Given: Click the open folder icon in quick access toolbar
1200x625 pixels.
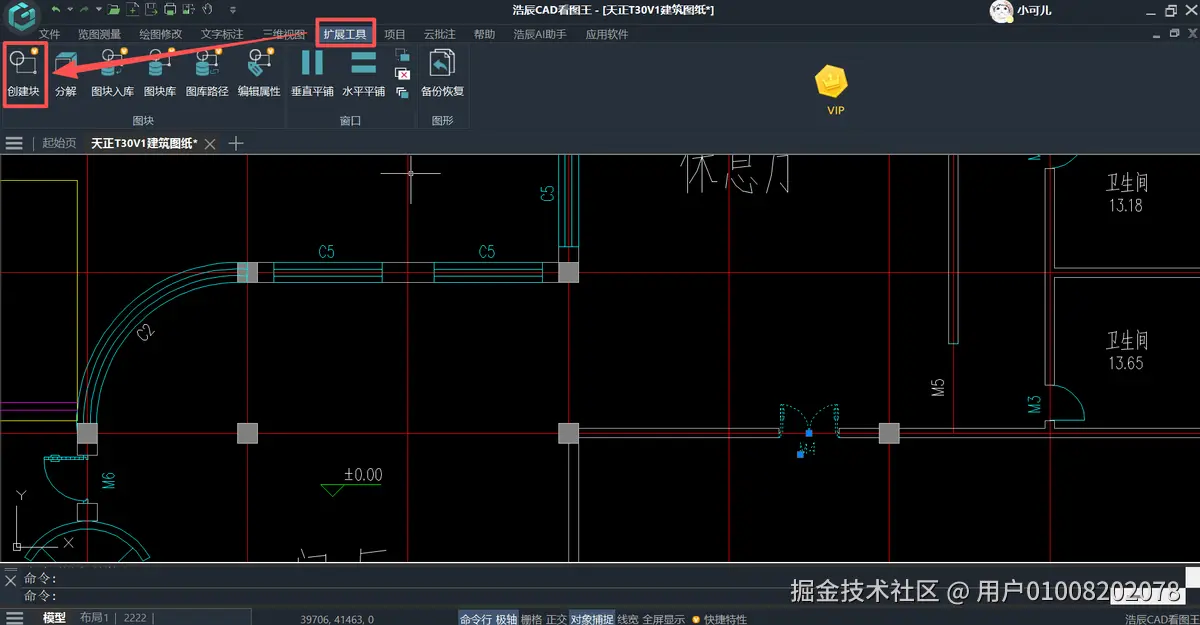Looking at the screenshot, I should 116,10.
